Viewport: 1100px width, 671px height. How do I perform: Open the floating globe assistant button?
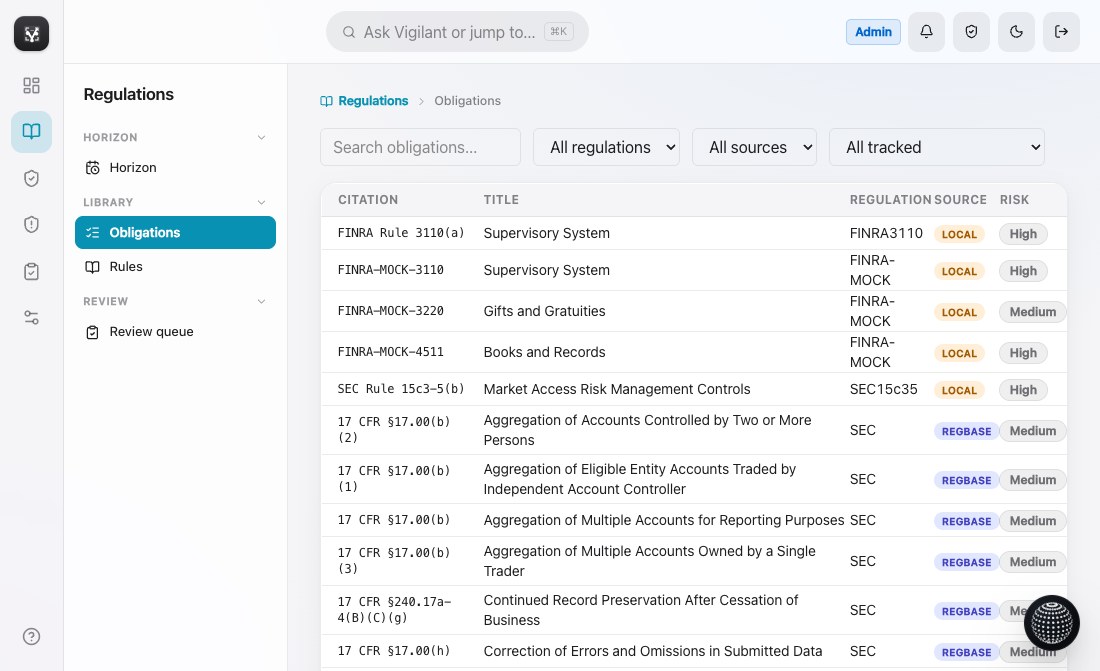click(x=1052, y=623)
